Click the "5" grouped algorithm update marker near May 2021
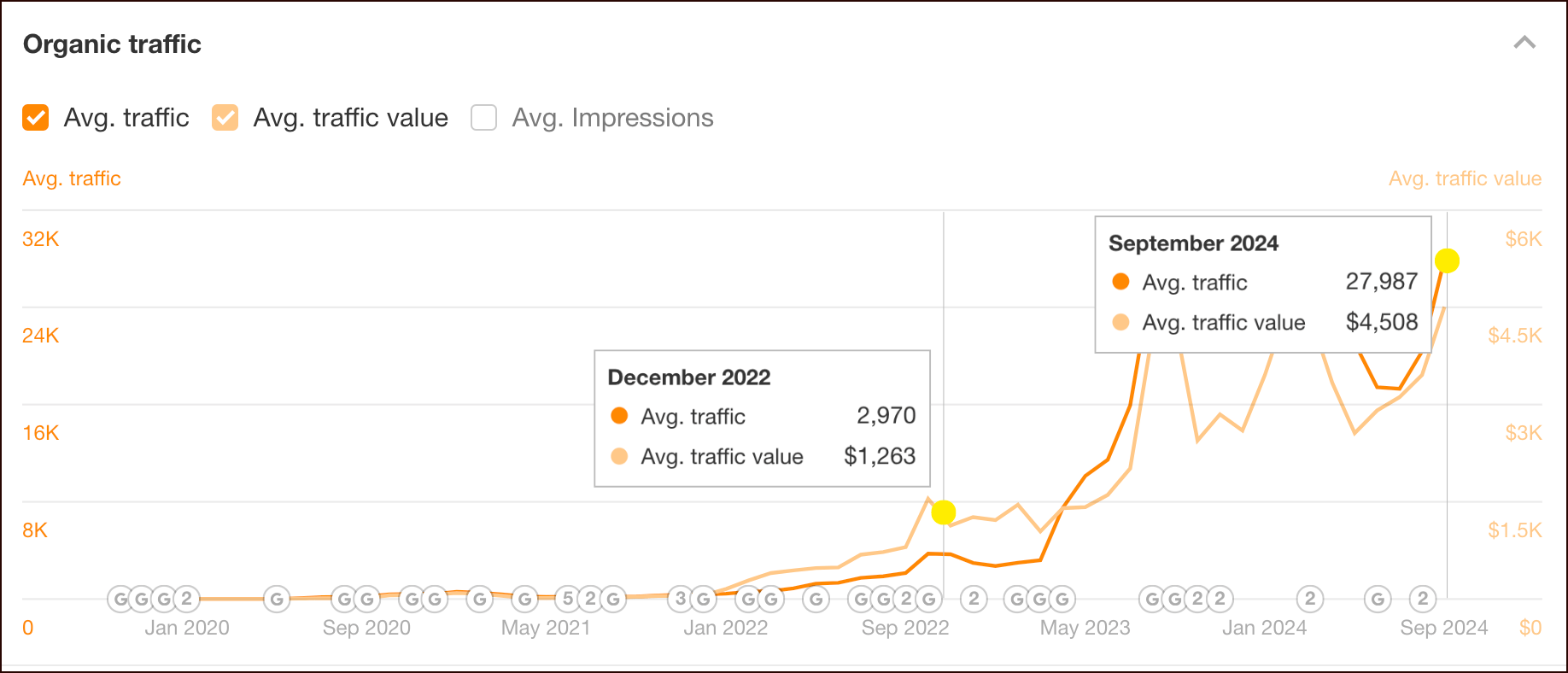 tap(568, 599)
